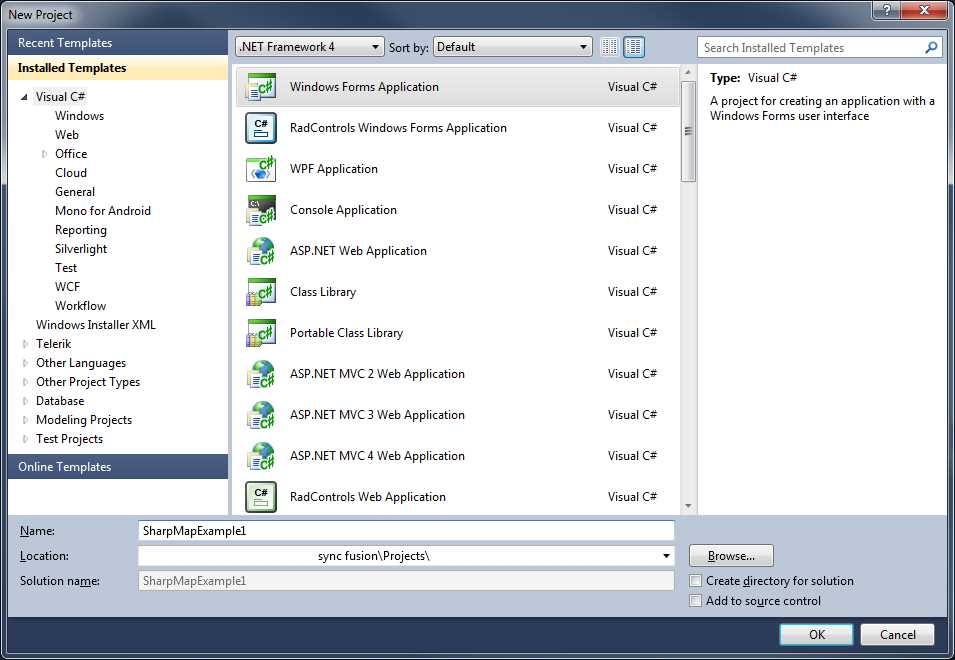Screen dimensions: 955x660
Task: Open the .NET Framework 4 dropdown
Action: 376,46
